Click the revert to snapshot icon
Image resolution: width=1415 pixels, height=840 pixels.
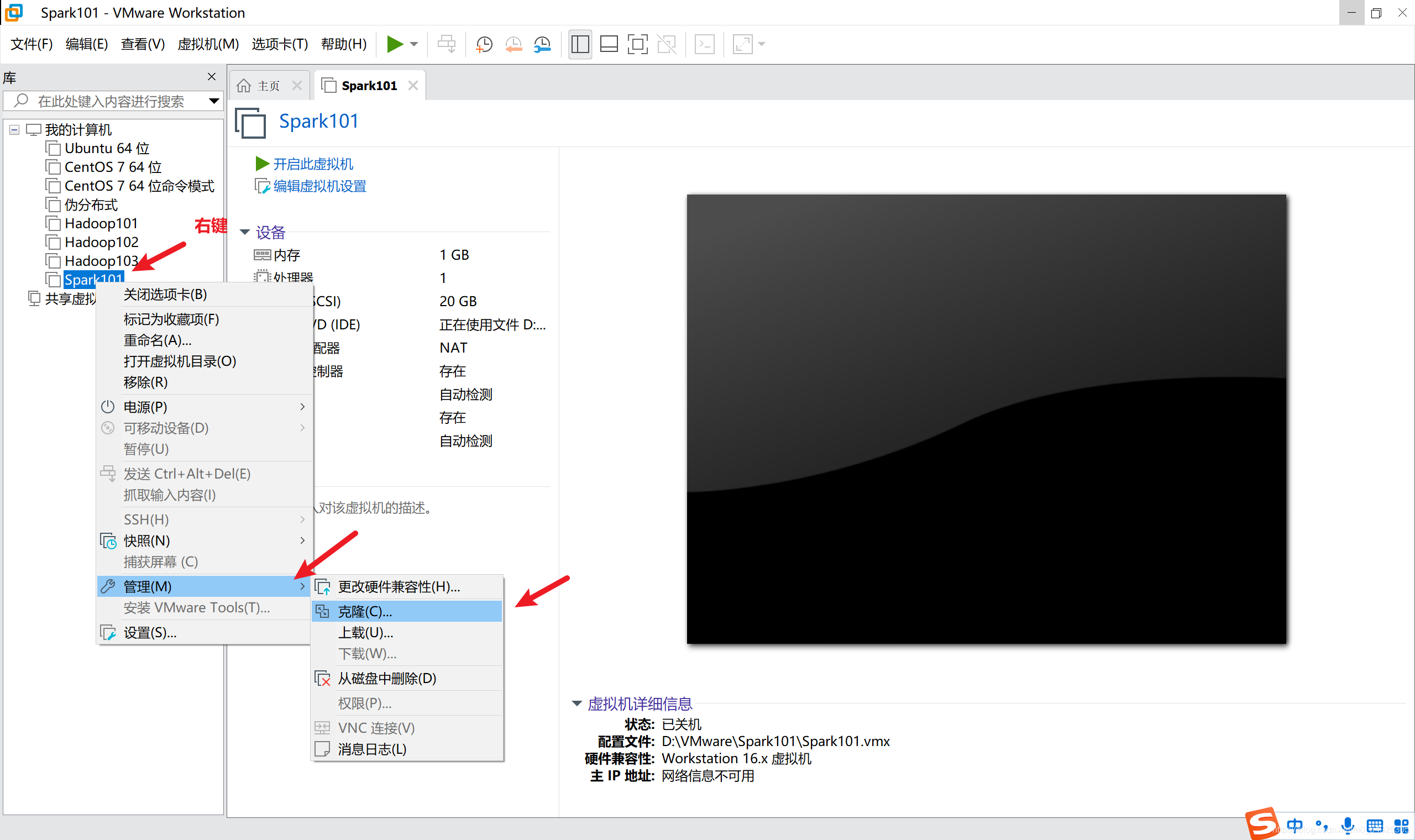513,44
